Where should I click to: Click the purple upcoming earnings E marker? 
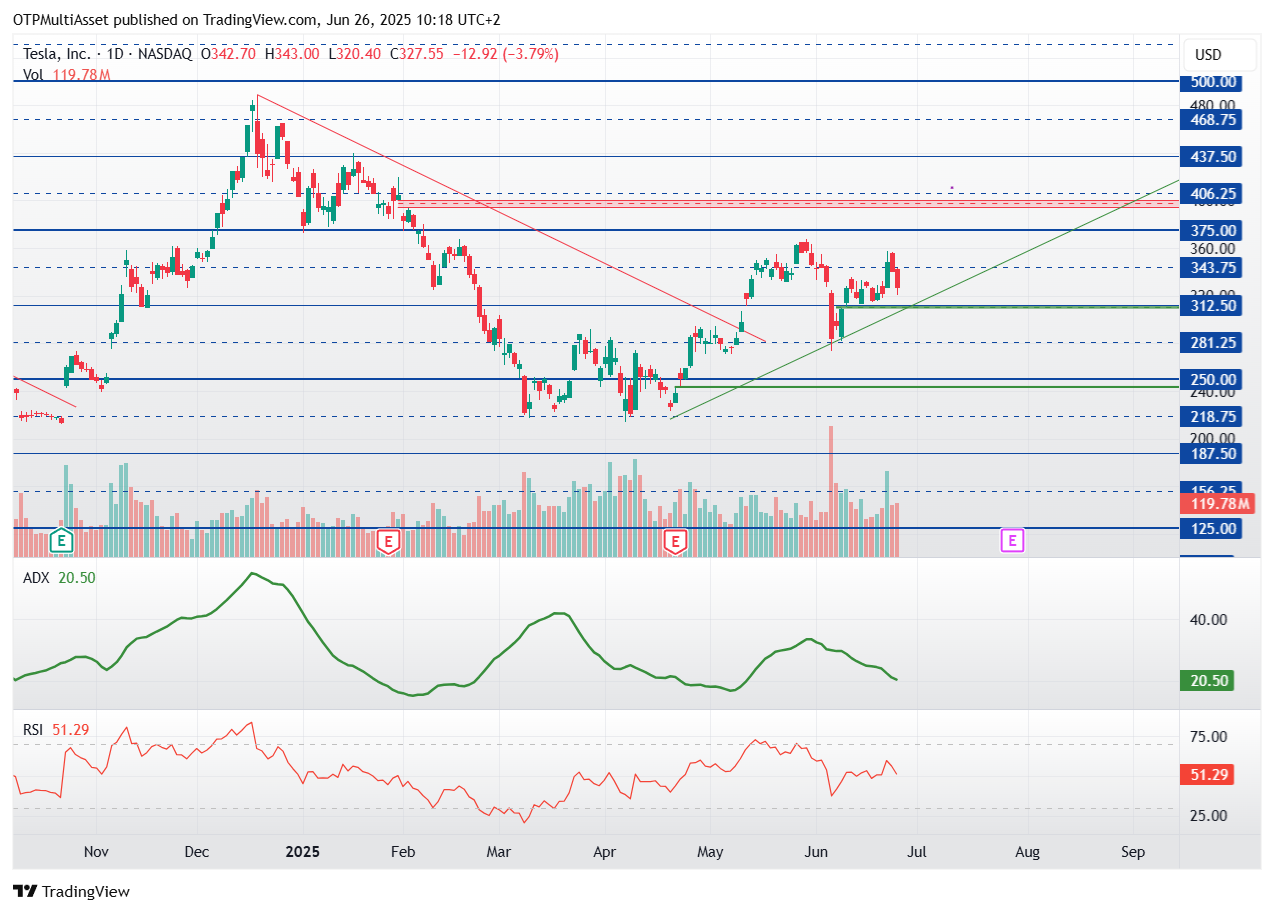point(1013,541)
